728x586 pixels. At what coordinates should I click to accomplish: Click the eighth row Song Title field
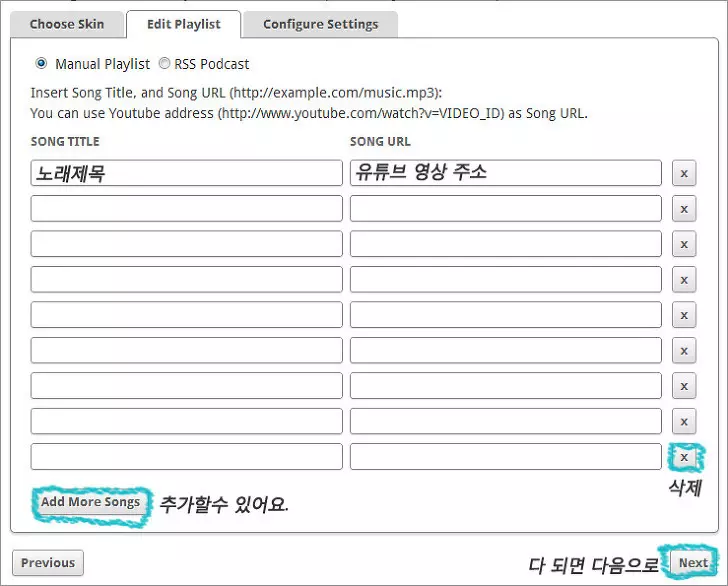point(187,421)
